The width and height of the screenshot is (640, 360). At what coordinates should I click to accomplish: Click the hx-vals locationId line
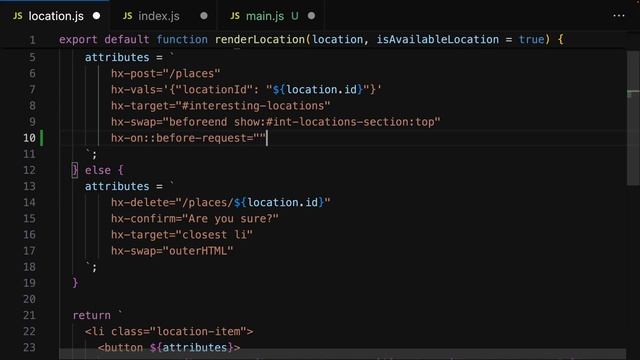(x=246, y=89)
